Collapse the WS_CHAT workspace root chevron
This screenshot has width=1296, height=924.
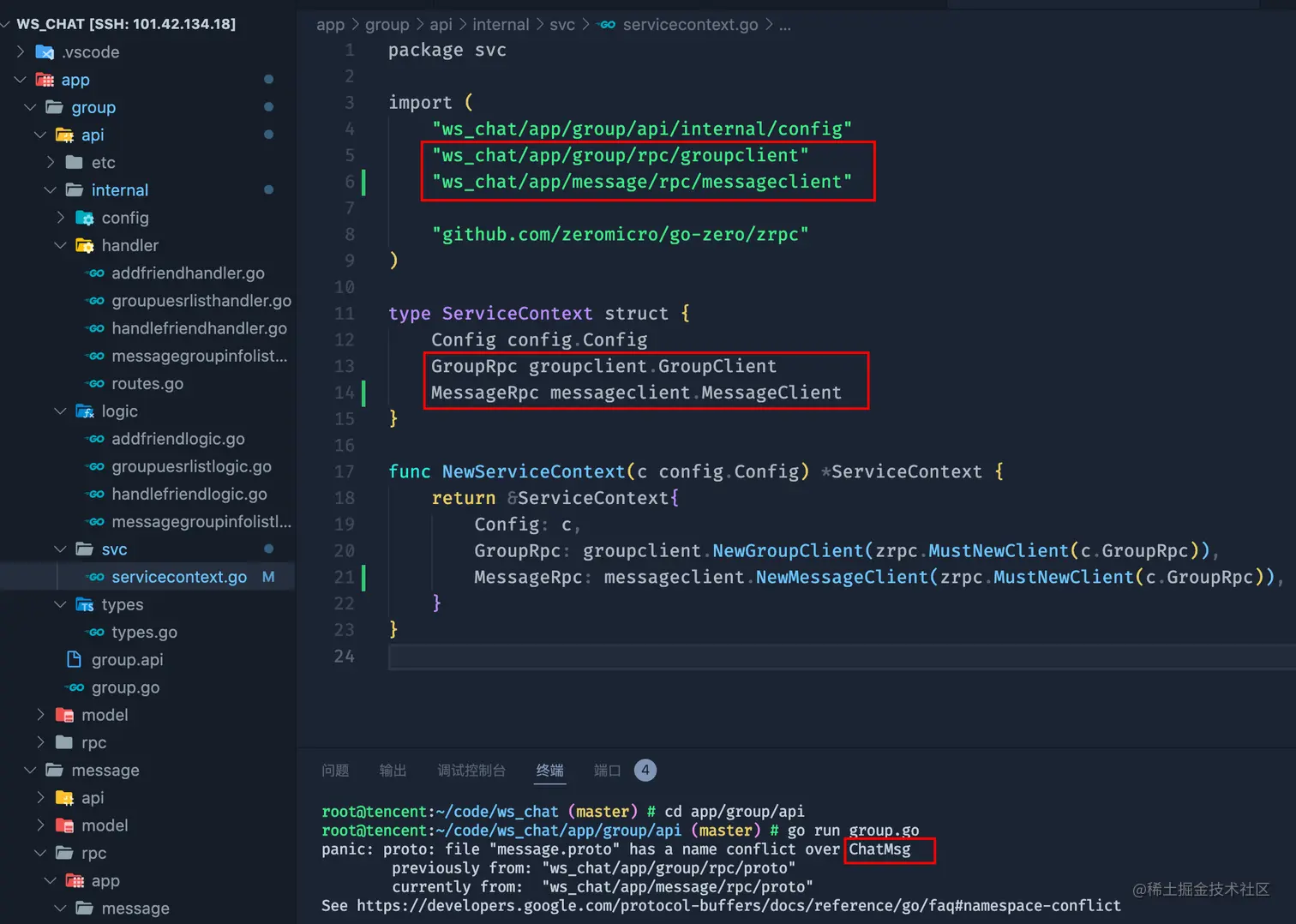[7, 24]
